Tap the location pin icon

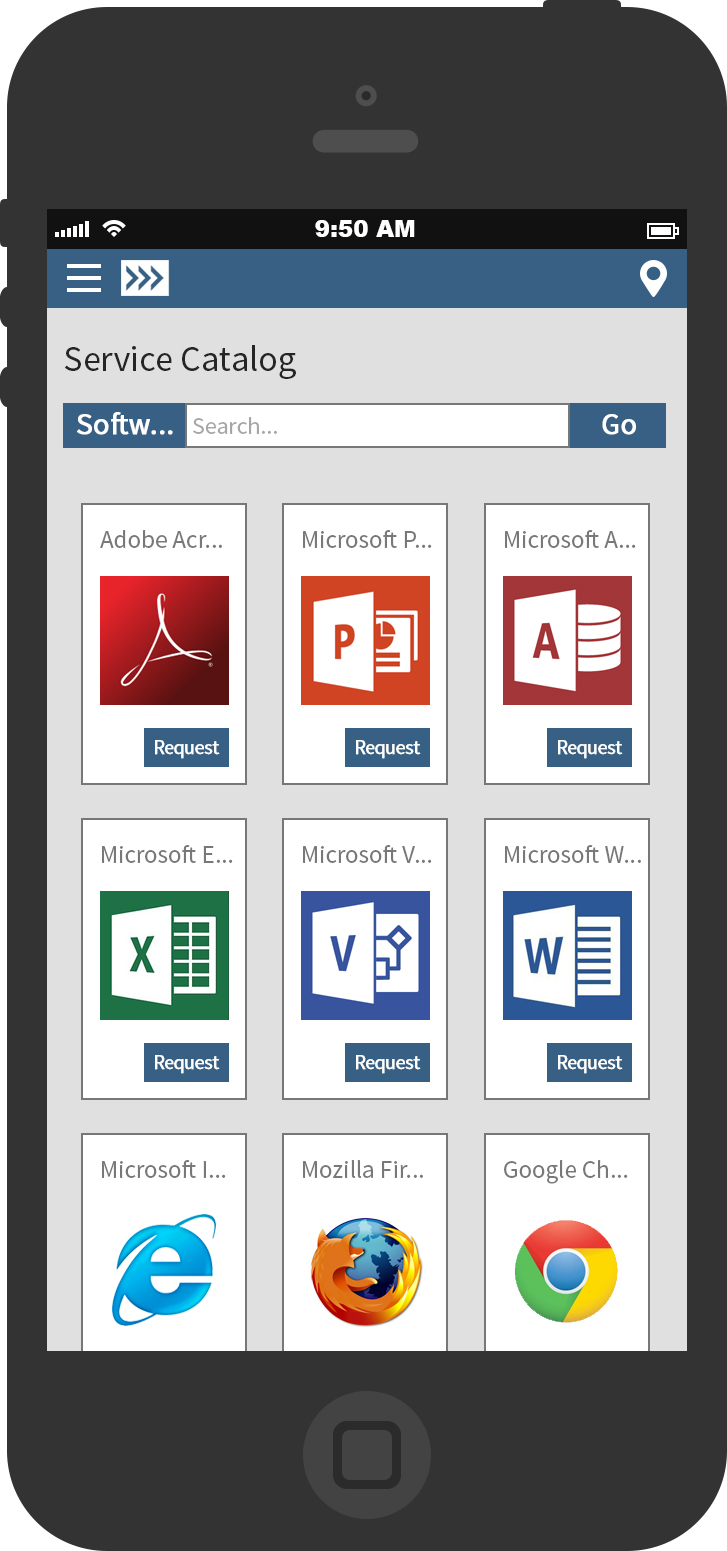[653, 279]
